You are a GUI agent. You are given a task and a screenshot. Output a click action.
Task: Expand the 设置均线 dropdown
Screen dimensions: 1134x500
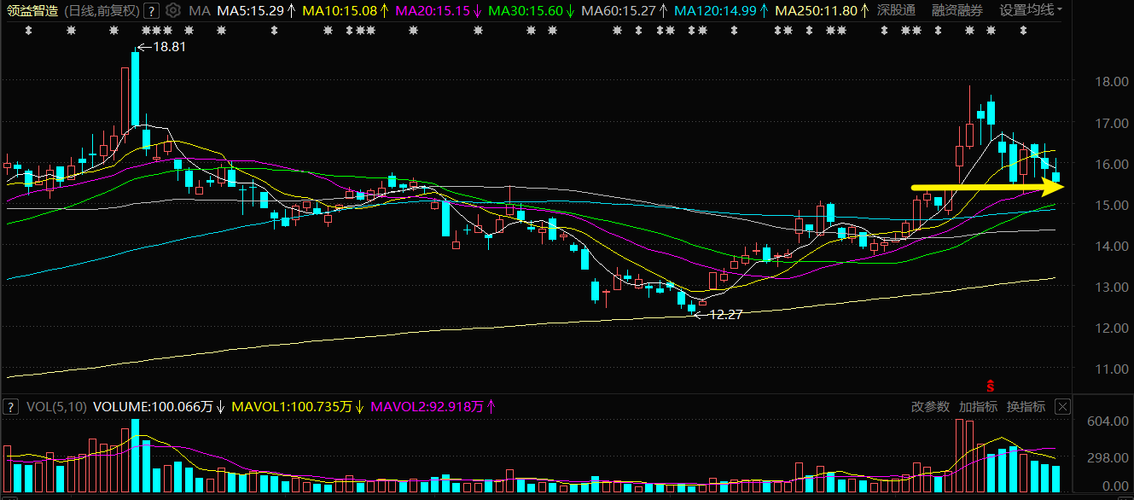click(x=1031, y=11)
